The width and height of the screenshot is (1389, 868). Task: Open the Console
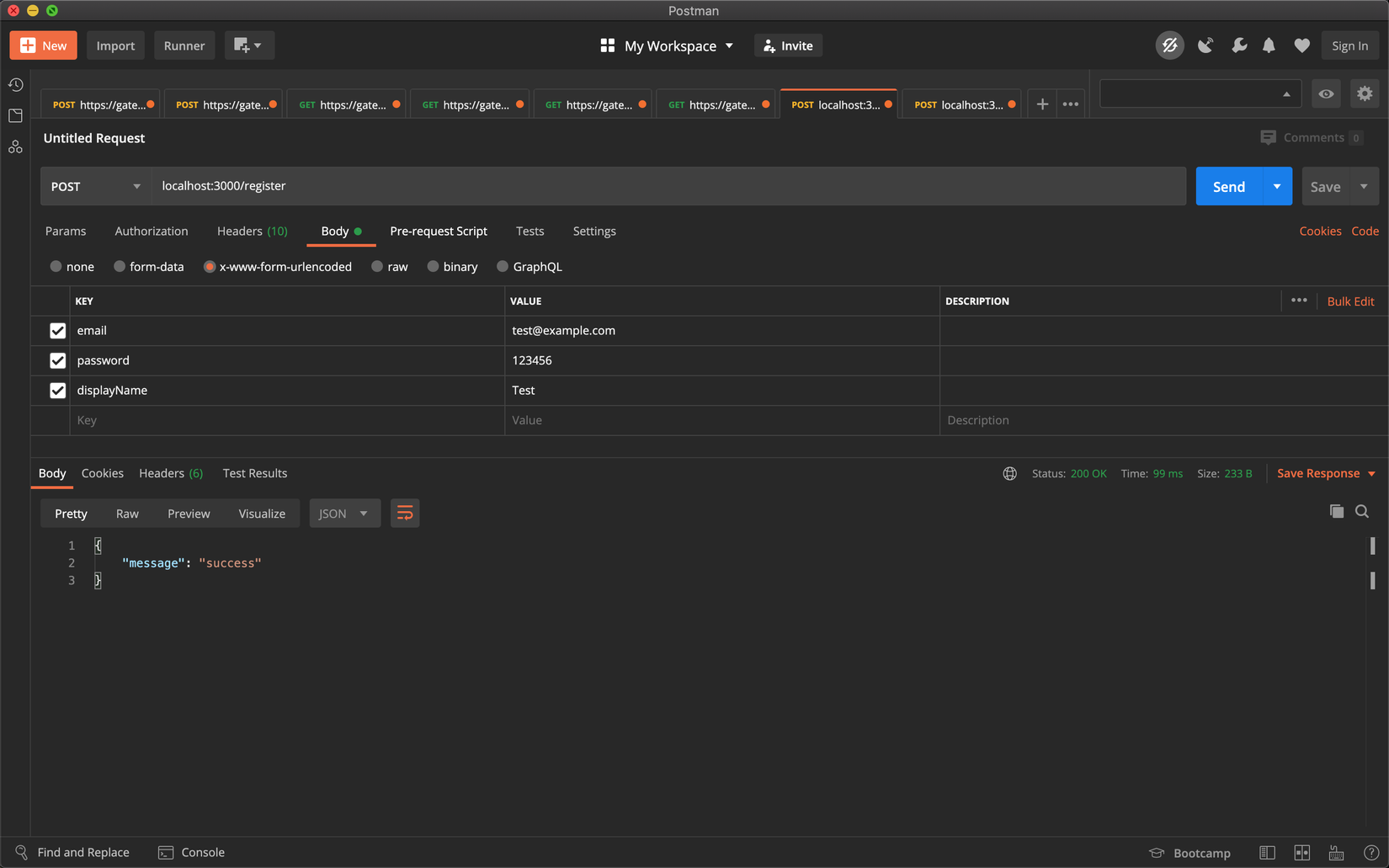(x=192, y=852)
